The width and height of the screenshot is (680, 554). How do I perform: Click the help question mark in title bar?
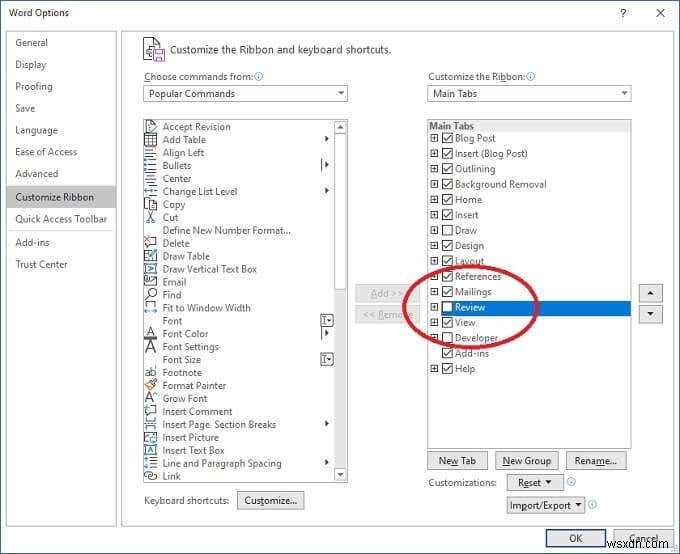pos(623,13)
